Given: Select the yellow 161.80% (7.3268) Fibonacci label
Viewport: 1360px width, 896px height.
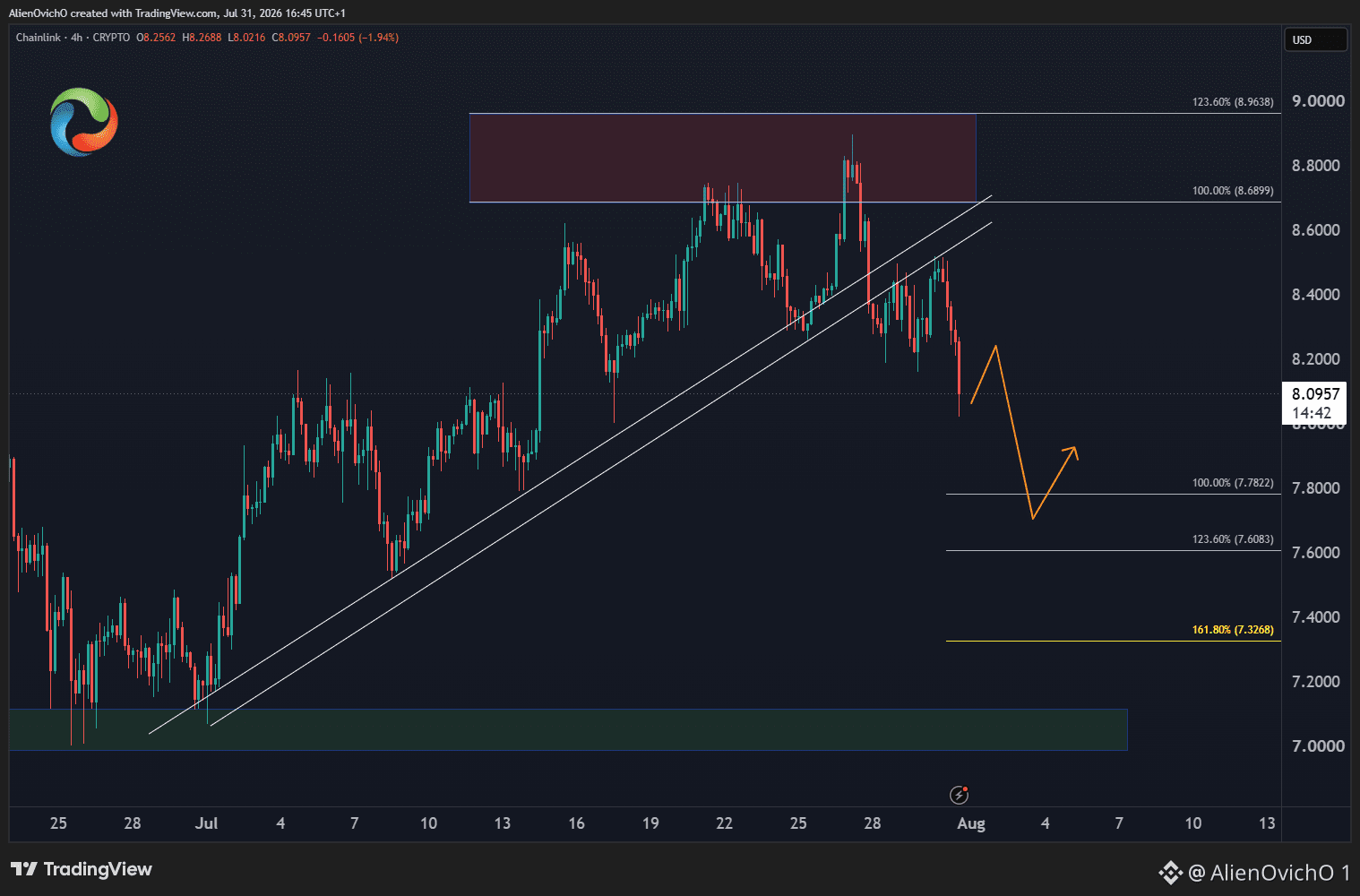Looking at the screenshot, I should click(1232, 630).
